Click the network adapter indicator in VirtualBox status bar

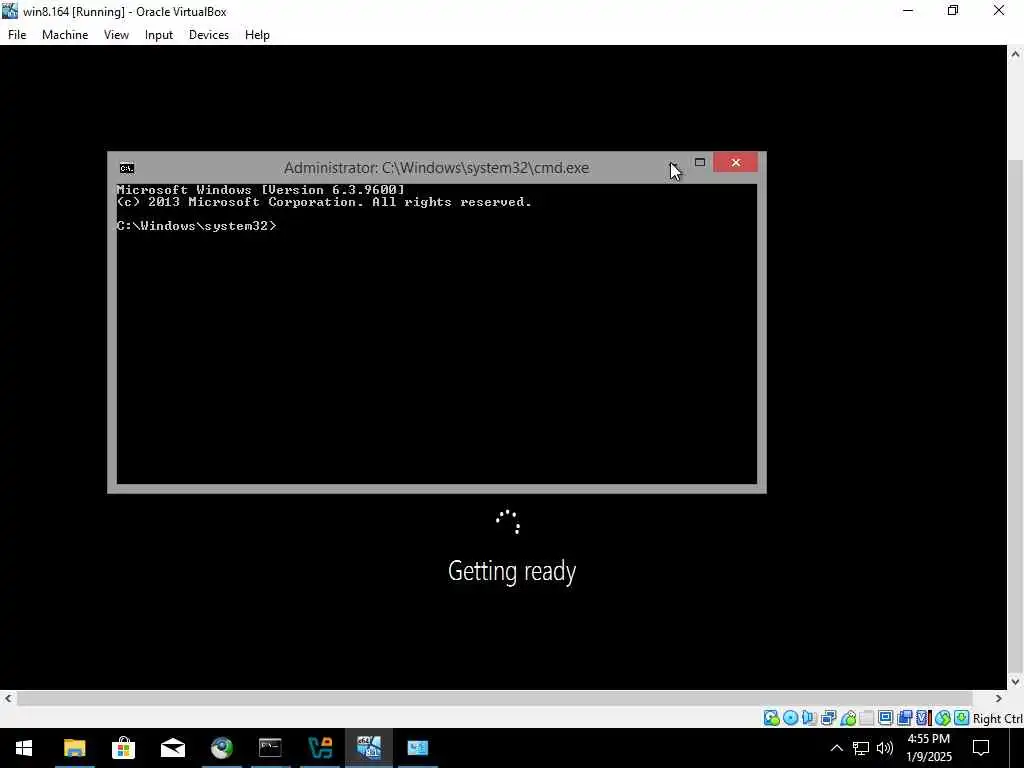pyautogui.click(x=828, y=718)
